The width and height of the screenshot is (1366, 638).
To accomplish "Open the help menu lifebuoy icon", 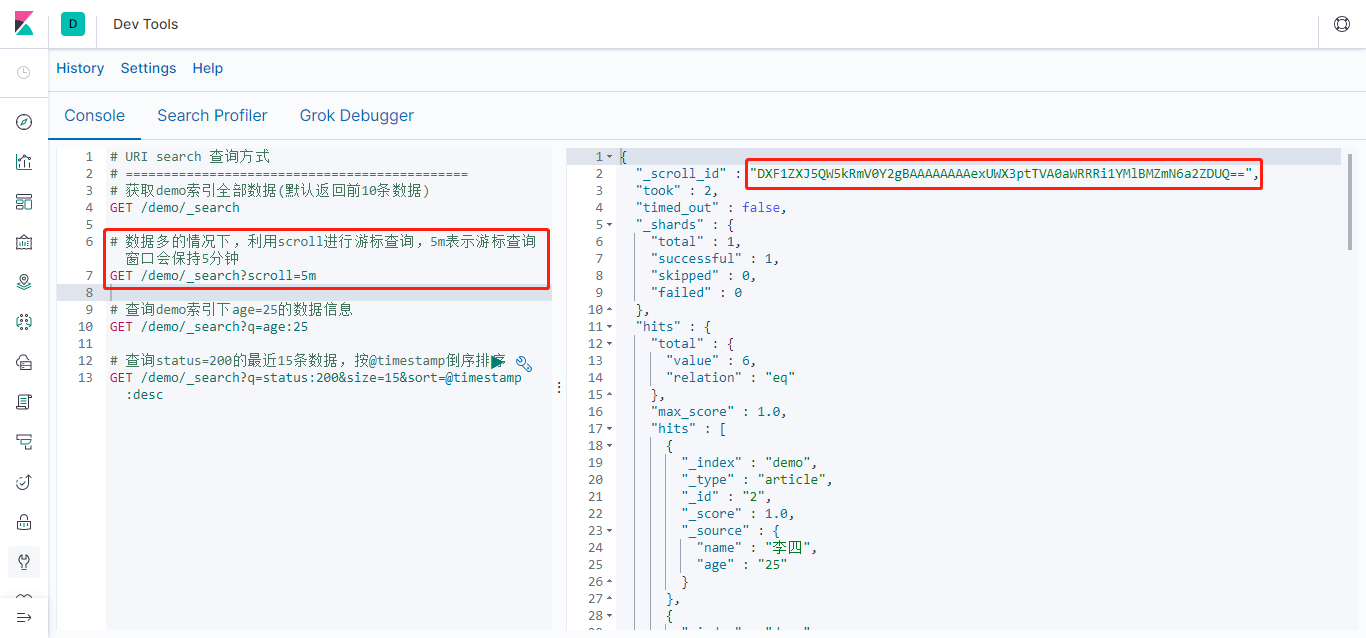I will tap(1342, 24).
